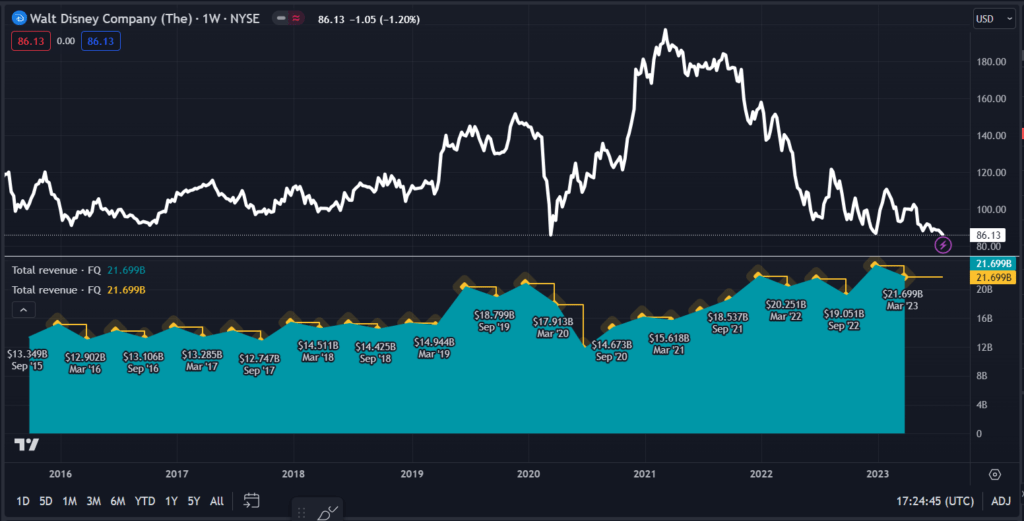Click the gray market status pill indicator
This screenshot has height=521, width=1024.
(x=281, y=18)
